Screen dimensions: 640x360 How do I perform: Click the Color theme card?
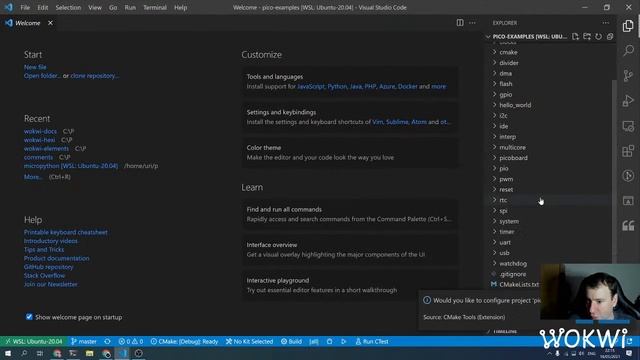(x=351, y=153)
